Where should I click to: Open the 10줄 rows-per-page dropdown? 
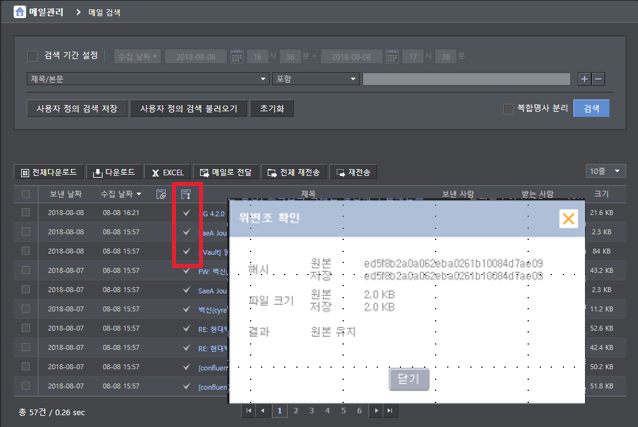[605, 171]
